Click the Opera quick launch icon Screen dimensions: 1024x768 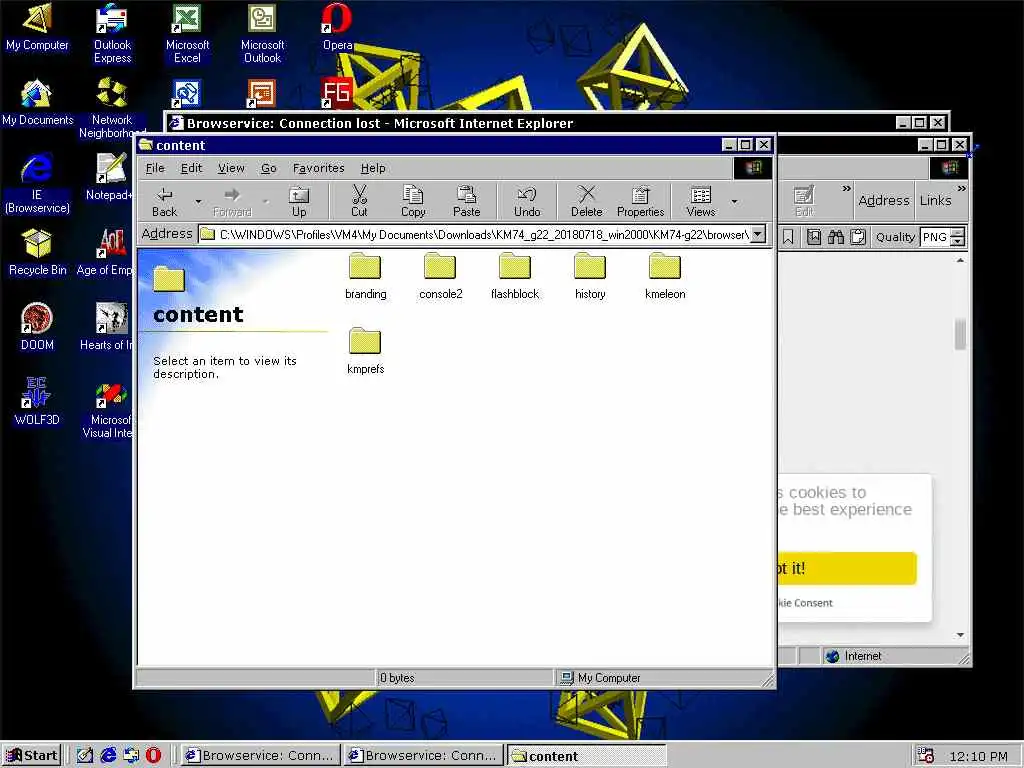(x=153, y=755)
